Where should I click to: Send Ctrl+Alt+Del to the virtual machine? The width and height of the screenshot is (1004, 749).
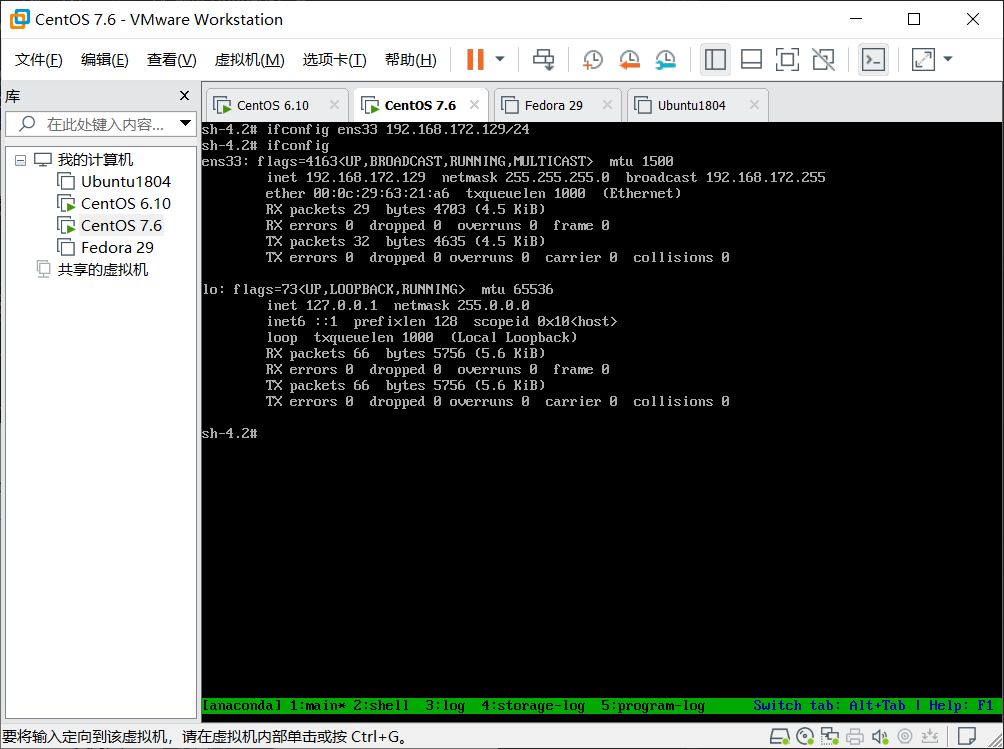(544, 60)
